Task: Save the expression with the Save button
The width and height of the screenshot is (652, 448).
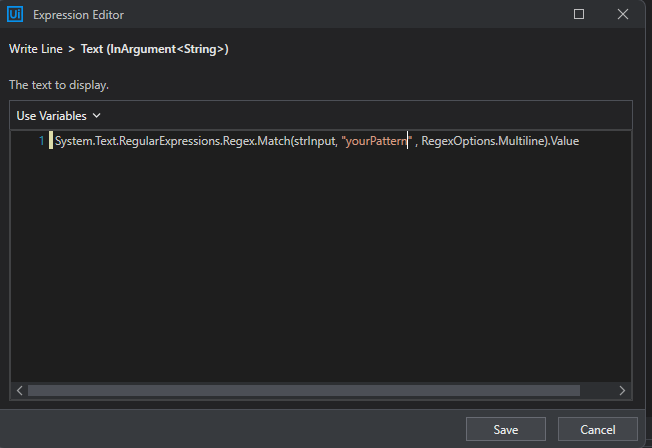Action: click(x=506, y=429)
